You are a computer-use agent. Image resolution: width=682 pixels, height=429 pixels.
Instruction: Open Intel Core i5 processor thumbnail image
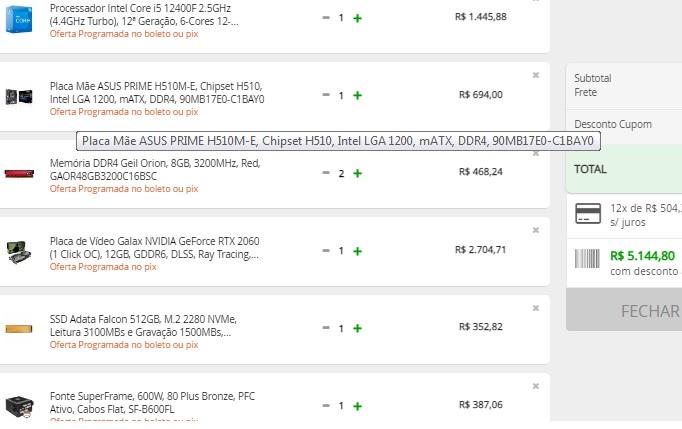pyautogui.click(x=19, y=19)
